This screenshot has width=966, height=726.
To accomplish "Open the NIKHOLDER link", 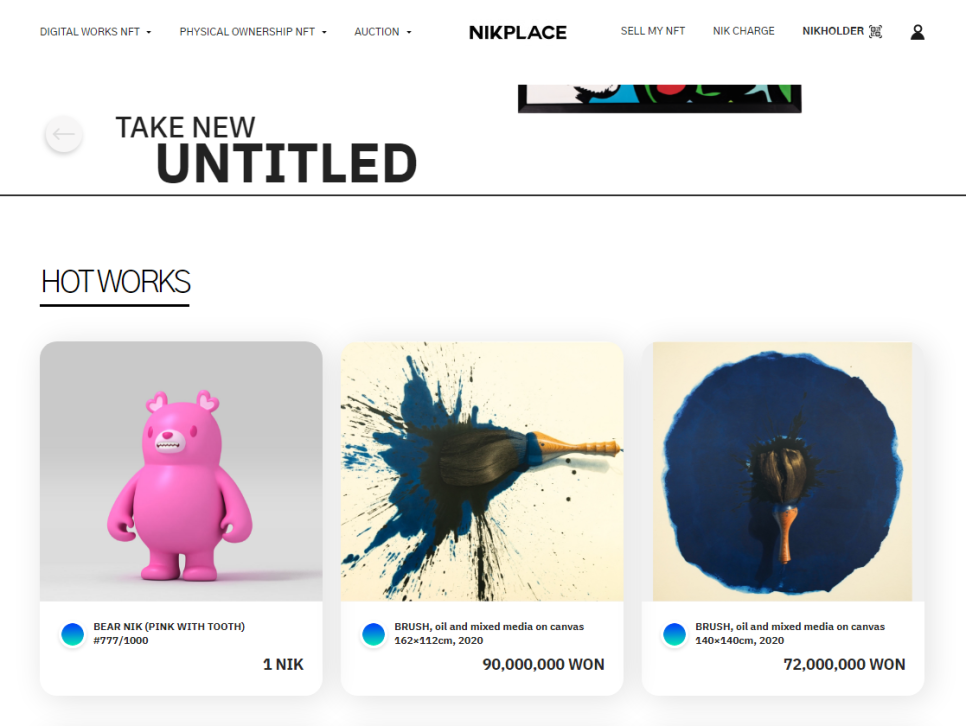I will tap(833, 31).
